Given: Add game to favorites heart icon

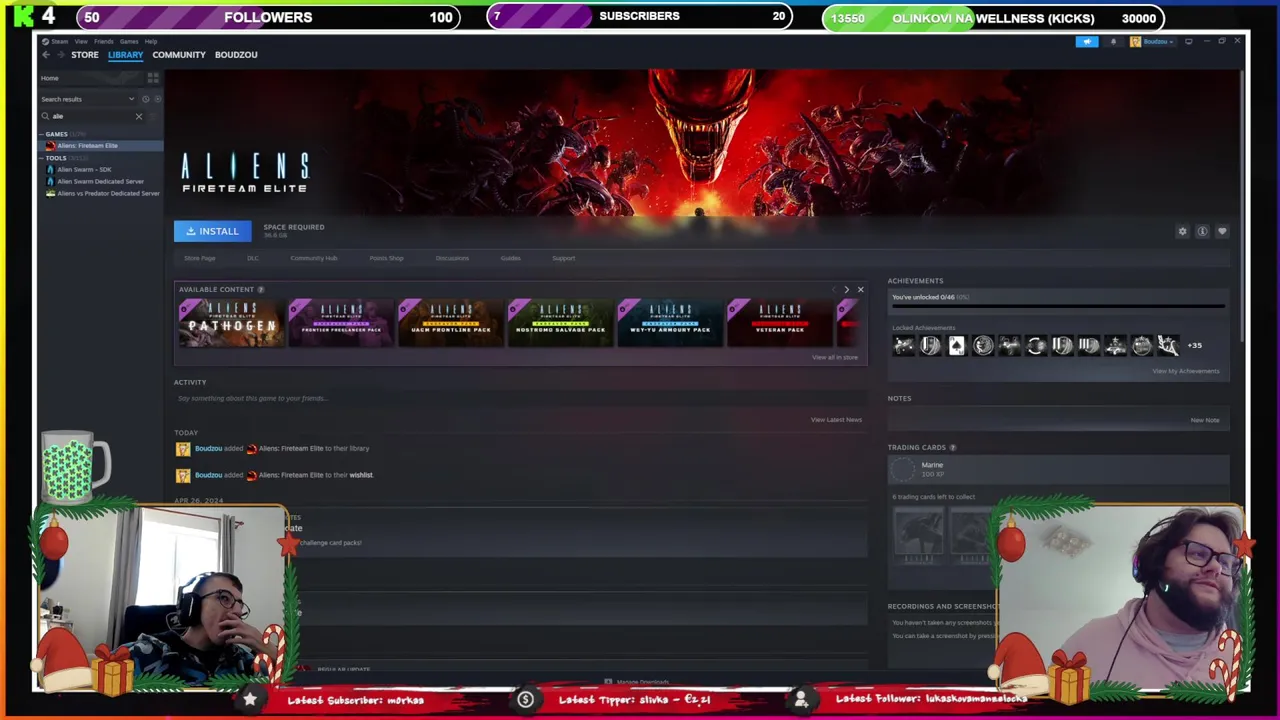Looking at the screenshot, I should (1222, 231).
